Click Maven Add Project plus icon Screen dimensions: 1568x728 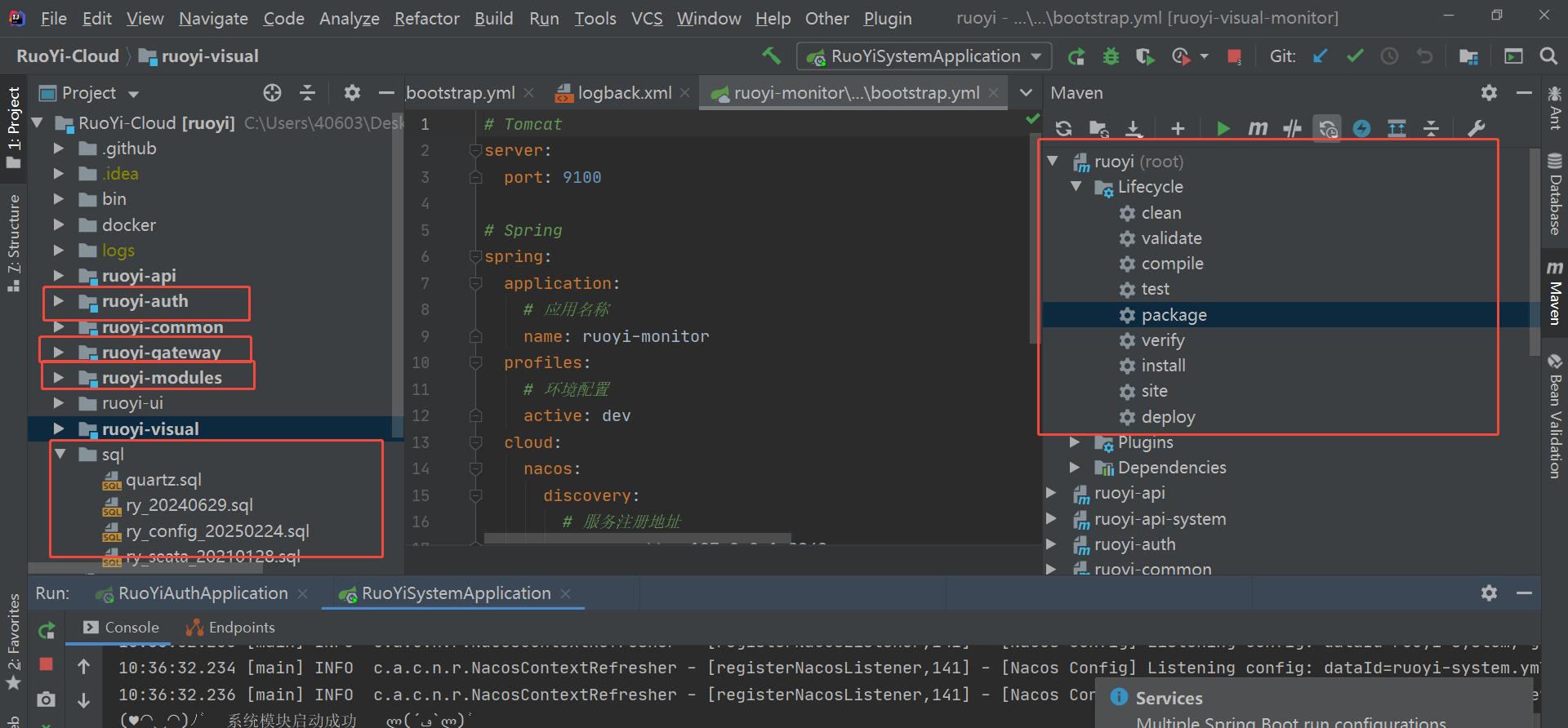coord(1177,128)
